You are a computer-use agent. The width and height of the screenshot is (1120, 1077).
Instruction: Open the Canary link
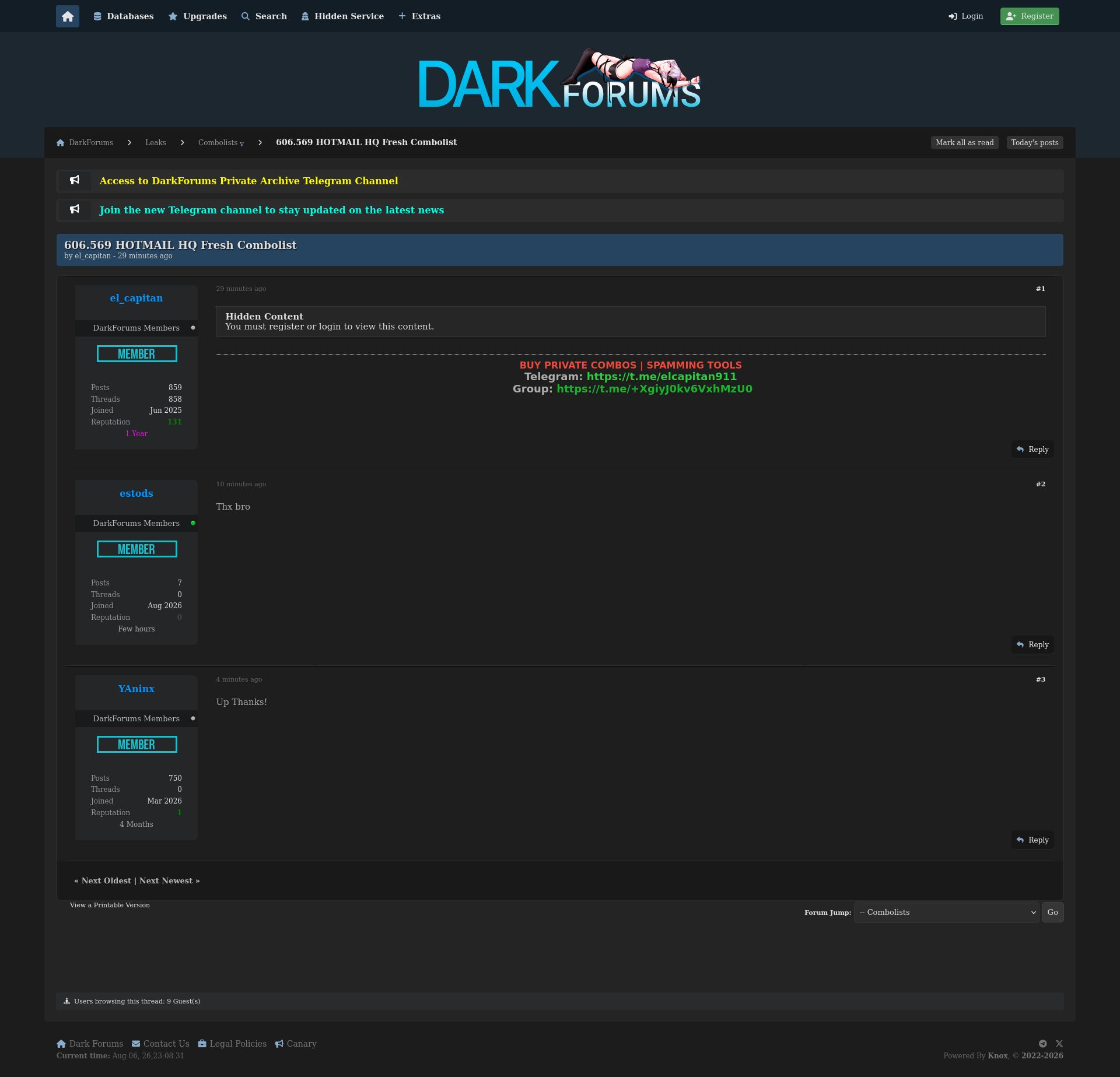pos(296,1044)
